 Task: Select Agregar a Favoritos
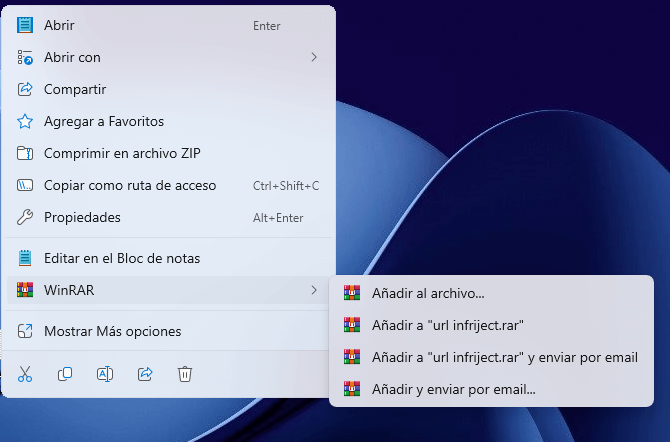(x=168, y=121)
